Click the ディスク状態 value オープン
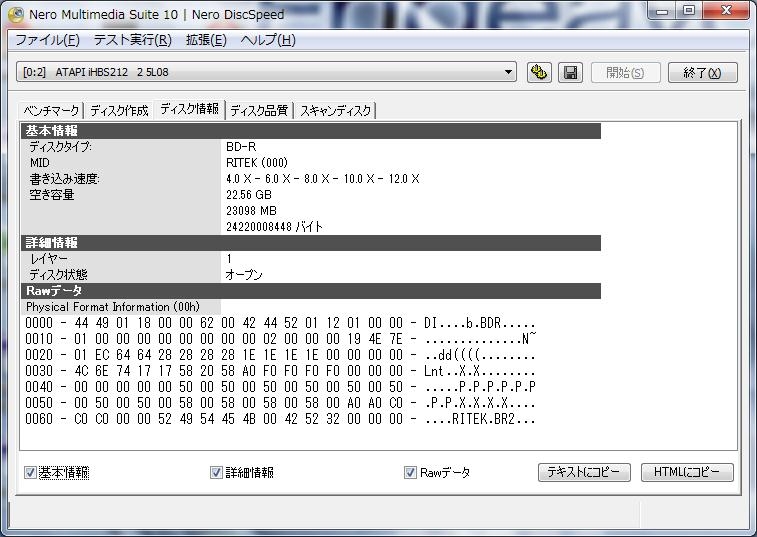Image resolution: width=757 pixels, height=537 pixels. click(244, 275)
